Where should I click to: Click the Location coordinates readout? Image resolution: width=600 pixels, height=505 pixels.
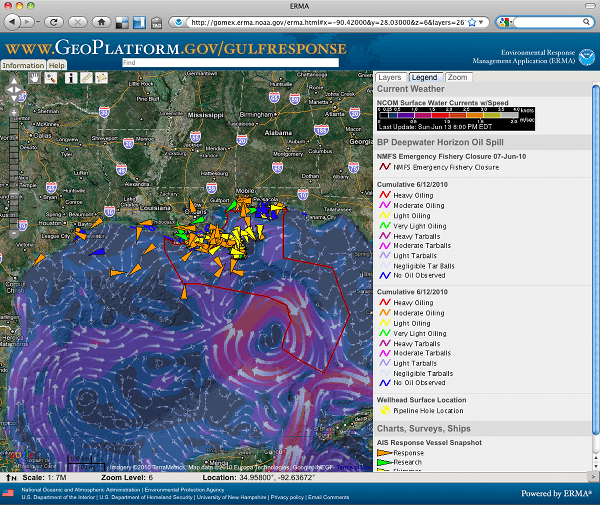pos(258,477)
